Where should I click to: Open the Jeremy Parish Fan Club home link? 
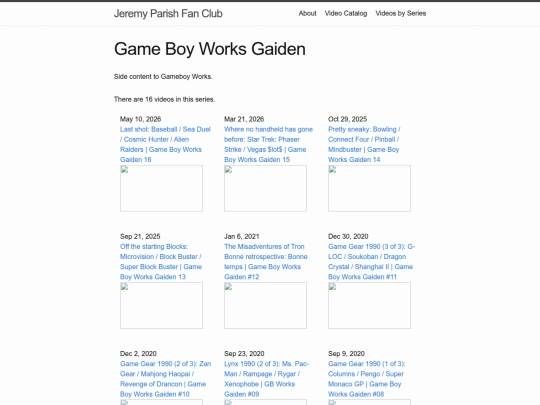(168, 13)
